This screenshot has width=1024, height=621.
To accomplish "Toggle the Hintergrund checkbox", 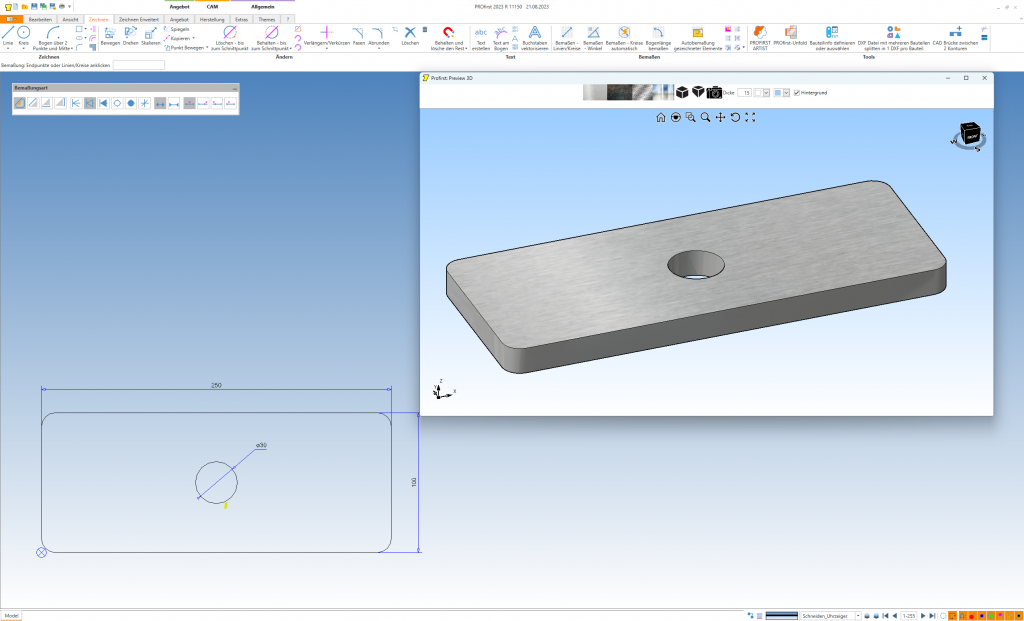I will tap(797, 92).
